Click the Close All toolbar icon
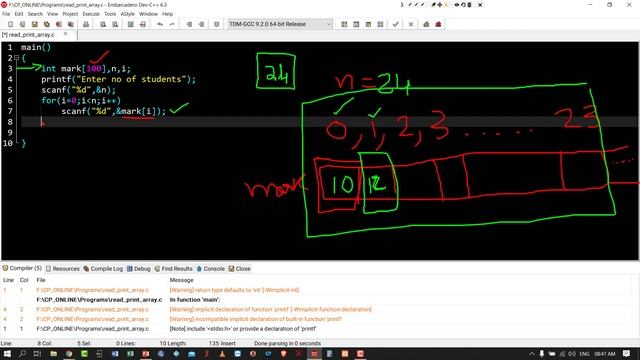The image size is (640, 360). (x=71, y=24)
